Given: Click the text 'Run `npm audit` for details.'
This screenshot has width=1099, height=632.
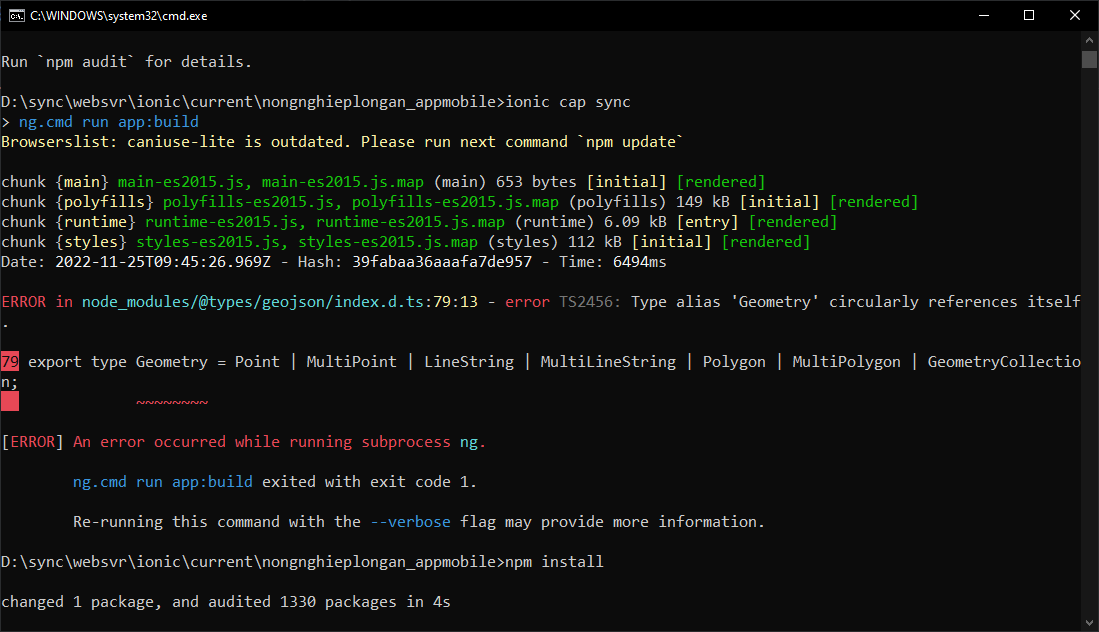Looking at the screenshot, I should pos(126,62).
